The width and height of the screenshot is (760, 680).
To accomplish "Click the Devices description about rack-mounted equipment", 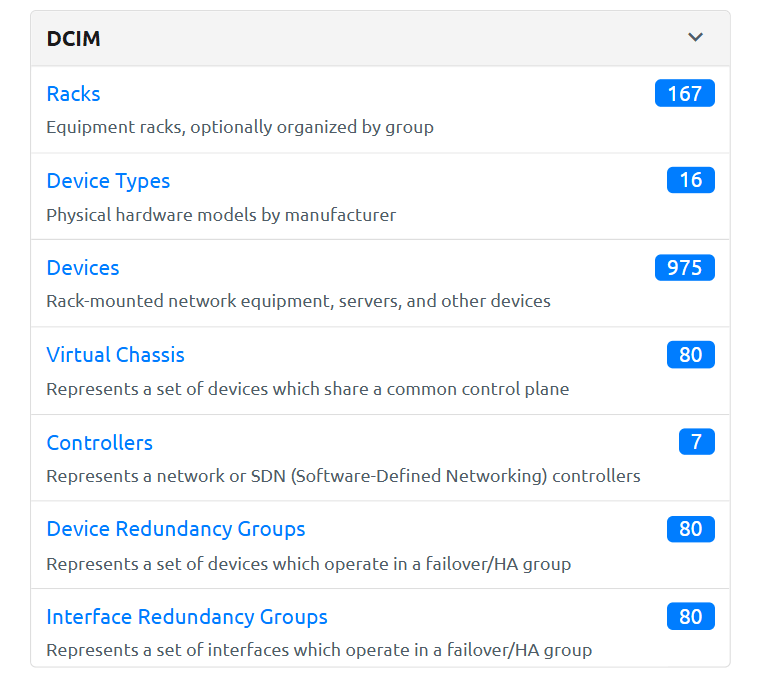I will pos(298,301).
